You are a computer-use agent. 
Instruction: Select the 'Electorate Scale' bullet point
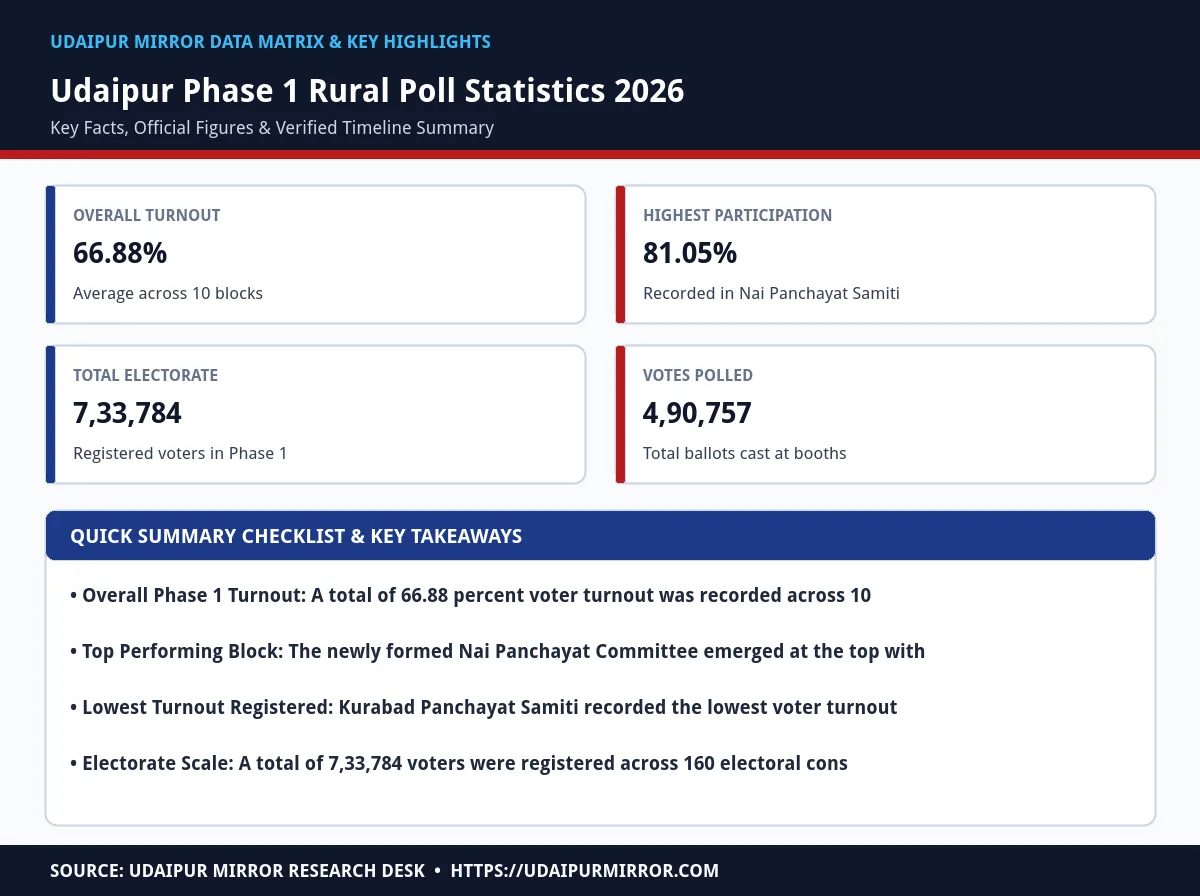tap(459, 764)
